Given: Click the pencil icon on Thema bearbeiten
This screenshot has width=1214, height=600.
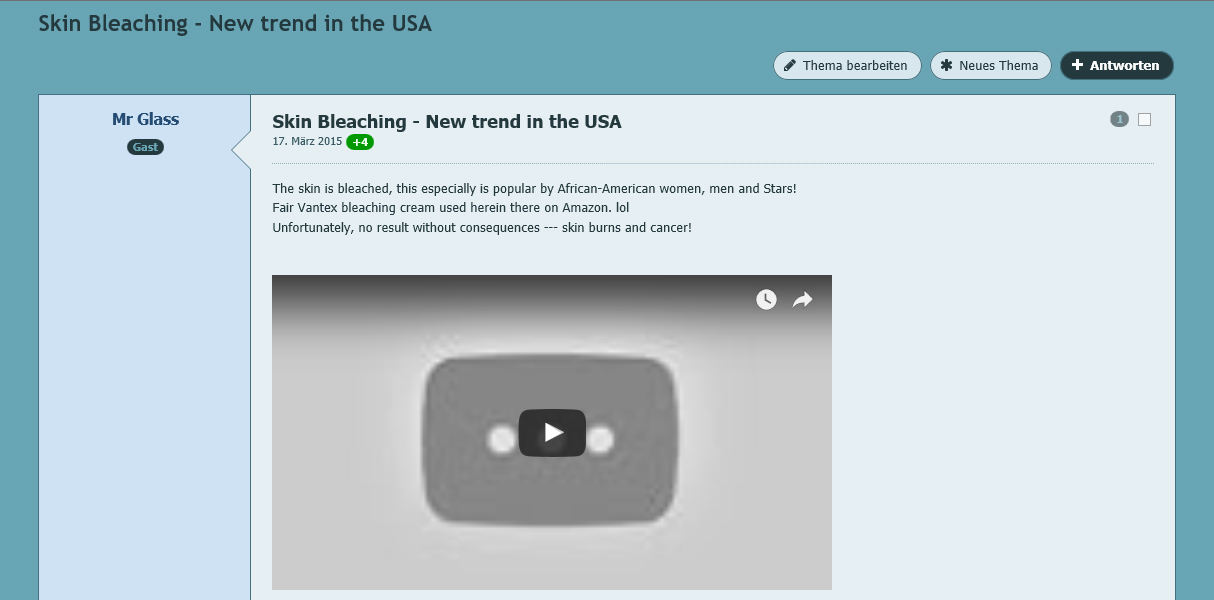Looking at the screenshot, I should pyautogui.click(x=791, y=66).
